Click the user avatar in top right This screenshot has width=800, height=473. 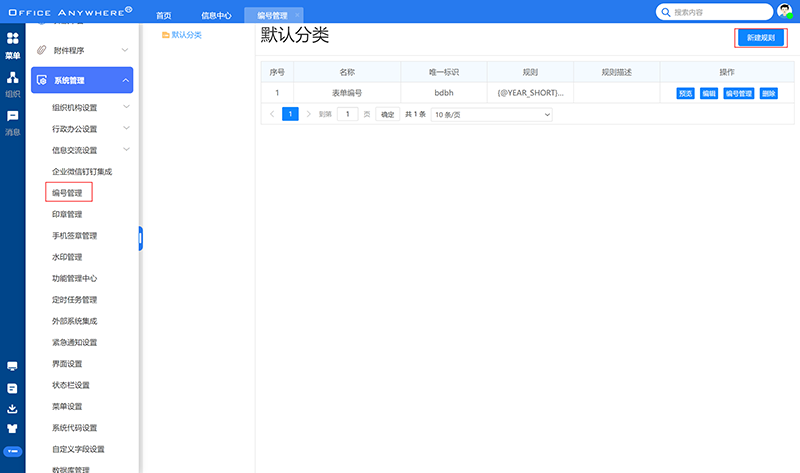(785, 11)
